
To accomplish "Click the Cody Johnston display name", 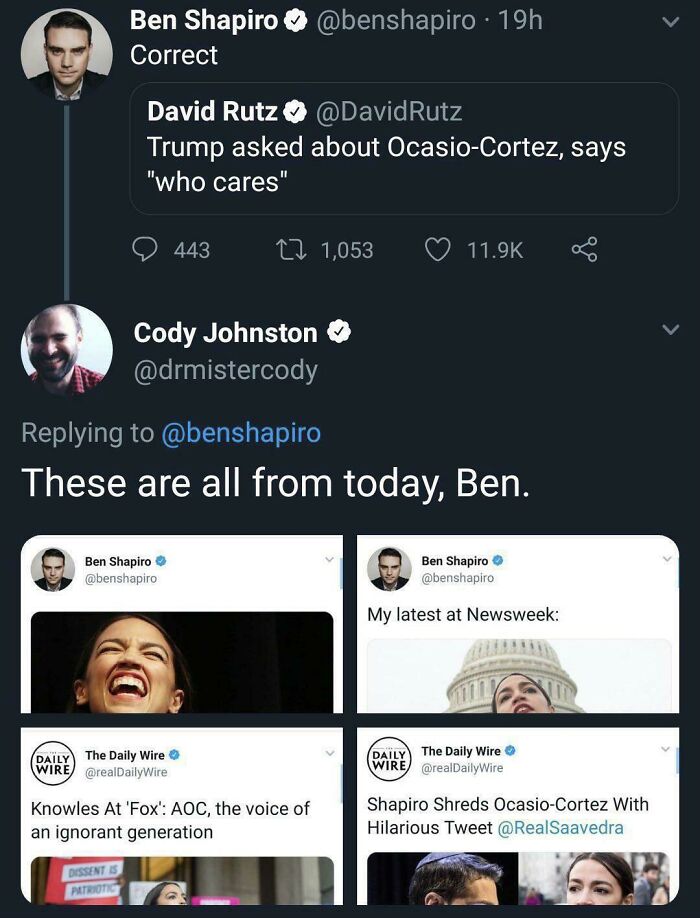I will pyautogui.click(x=225, y=333).
